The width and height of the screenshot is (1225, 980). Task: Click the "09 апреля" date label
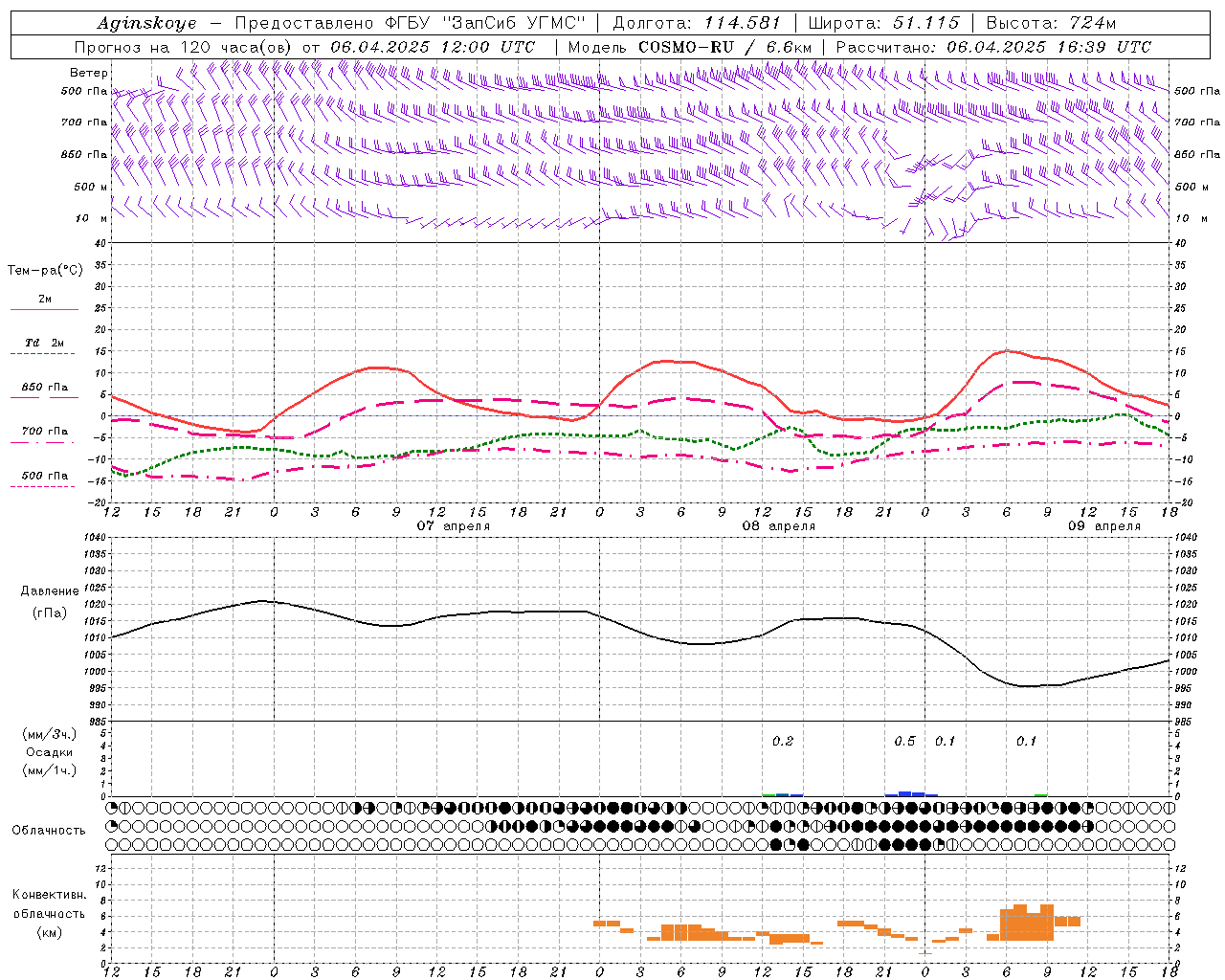point(1104,526)
